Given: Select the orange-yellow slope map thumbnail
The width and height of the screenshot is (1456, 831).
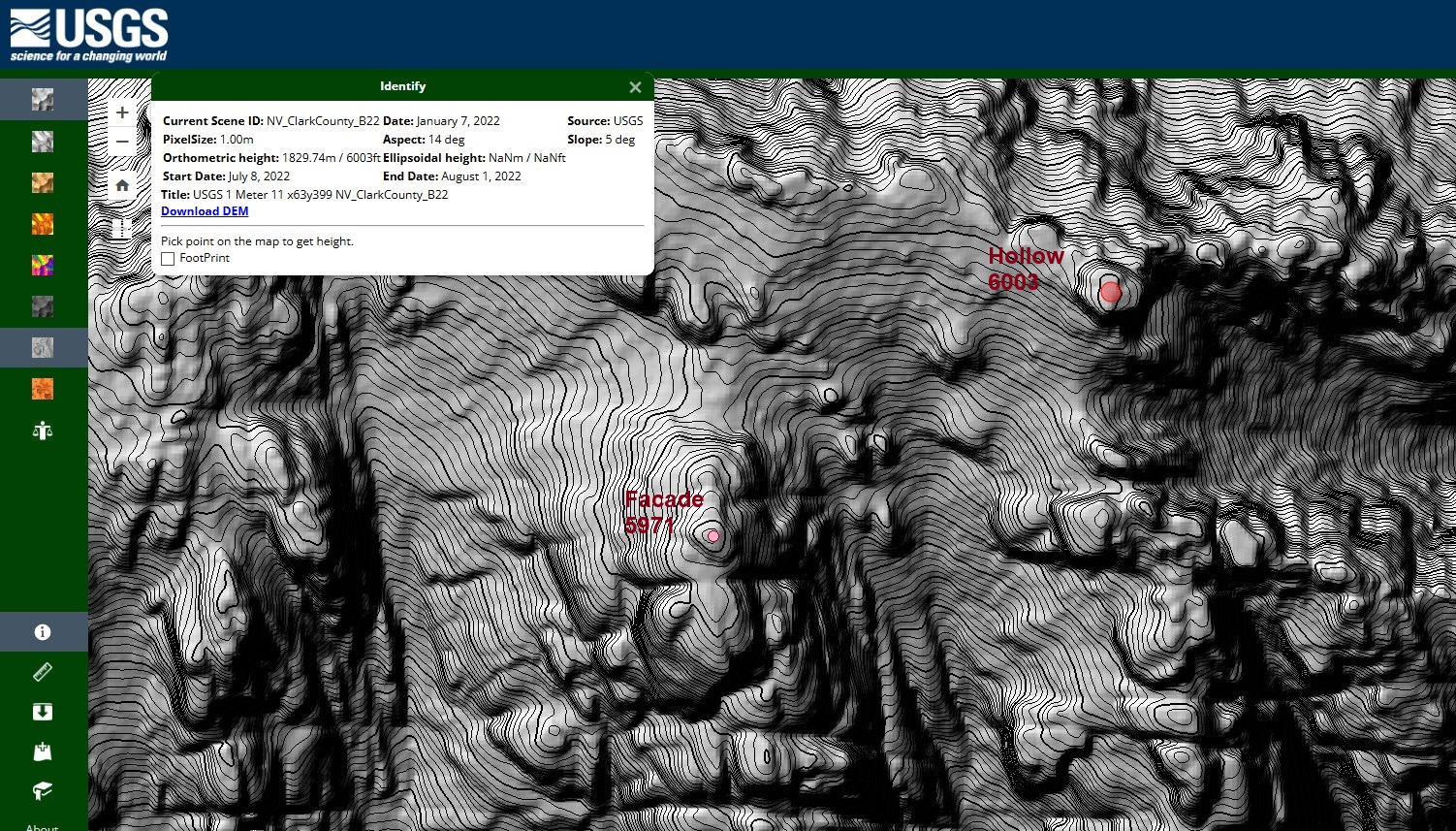Looking at the screenshot, I should 43,224.
